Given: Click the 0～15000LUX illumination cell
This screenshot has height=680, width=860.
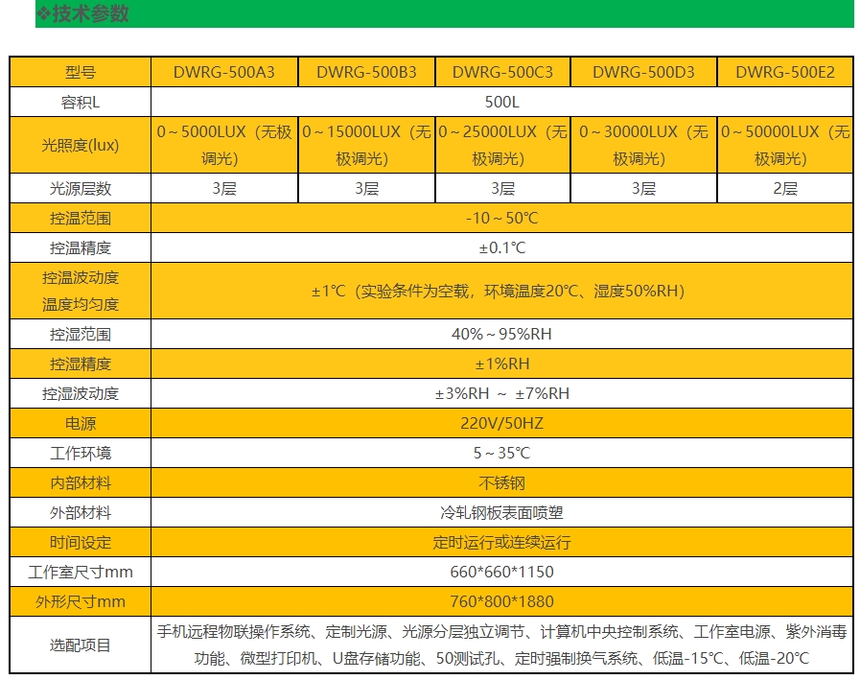Looking at the screenshot, I should point(366,145).
